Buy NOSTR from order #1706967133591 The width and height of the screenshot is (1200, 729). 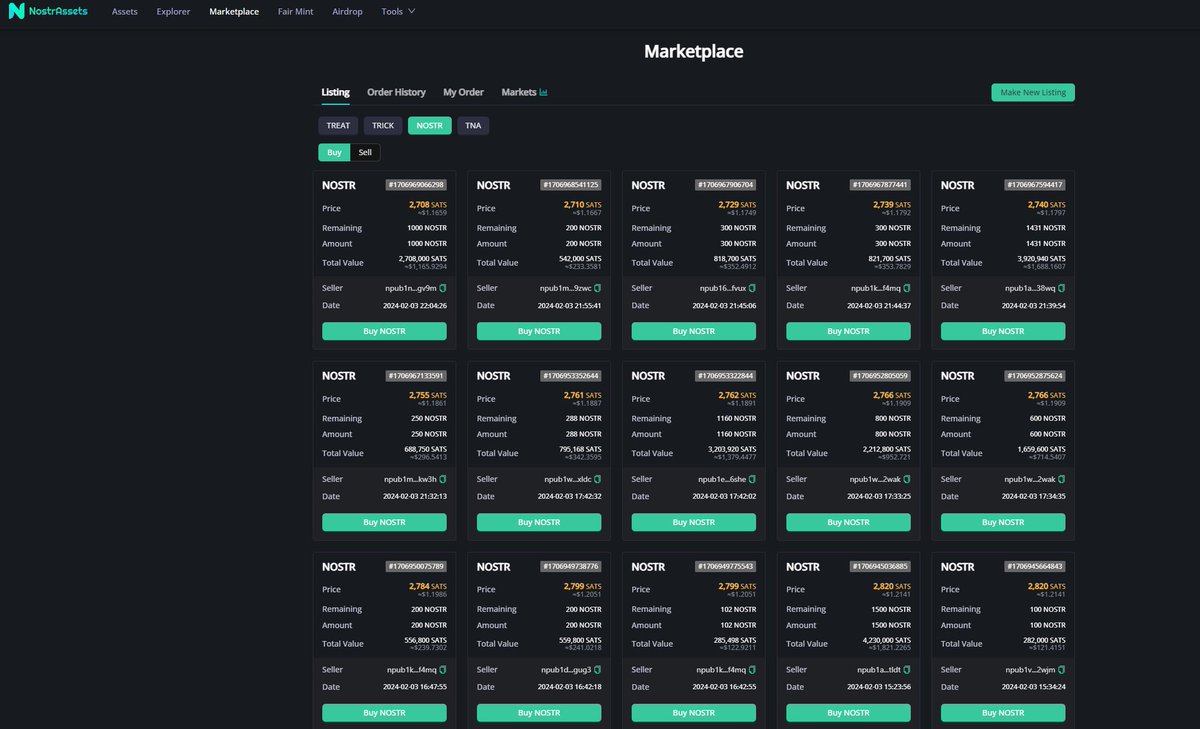[384, 522]
